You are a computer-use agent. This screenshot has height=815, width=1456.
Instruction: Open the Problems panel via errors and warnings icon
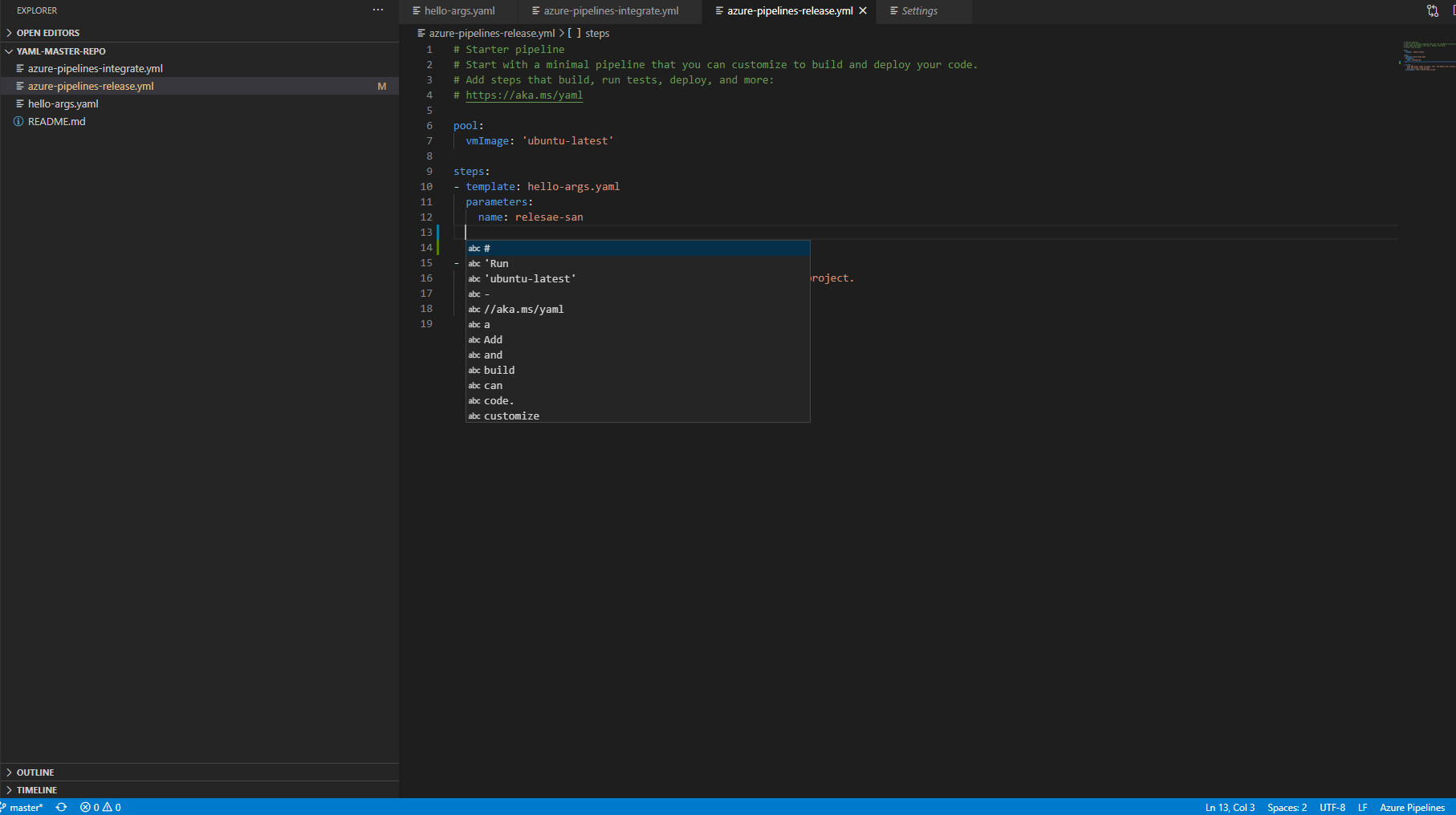click(x=100, y=807)
